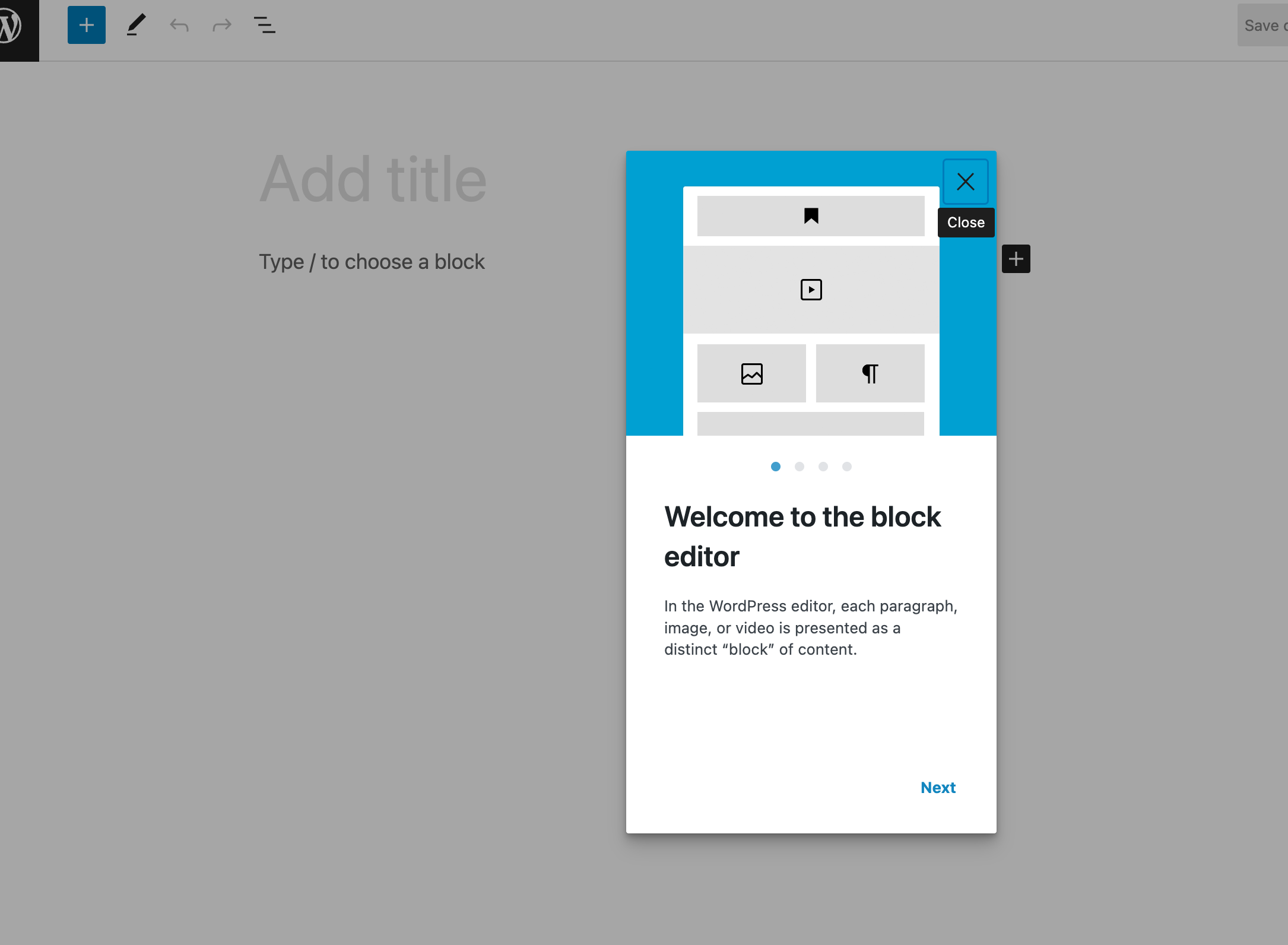
Task: Select the fourth page dot in the modal
Action: 847,467
